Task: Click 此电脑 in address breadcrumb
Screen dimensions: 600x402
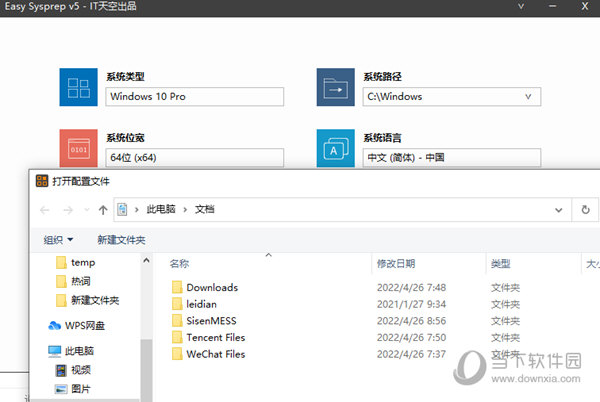Action: pyautogui.click(x=161, y=209)
